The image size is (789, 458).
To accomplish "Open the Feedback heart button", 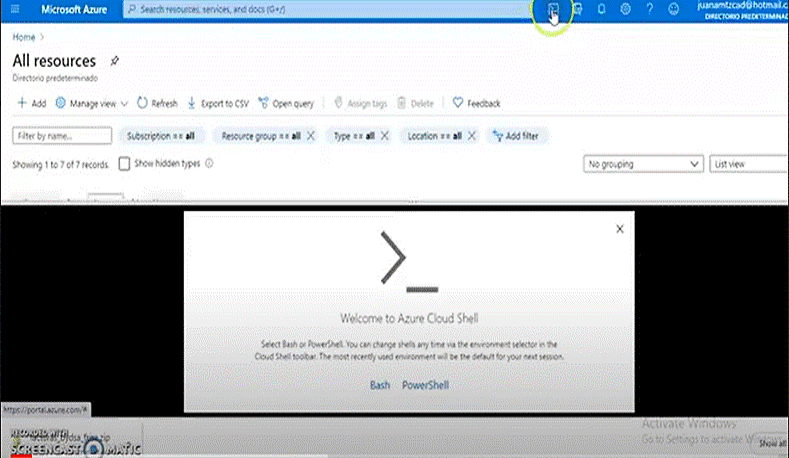I will [477, 103].
